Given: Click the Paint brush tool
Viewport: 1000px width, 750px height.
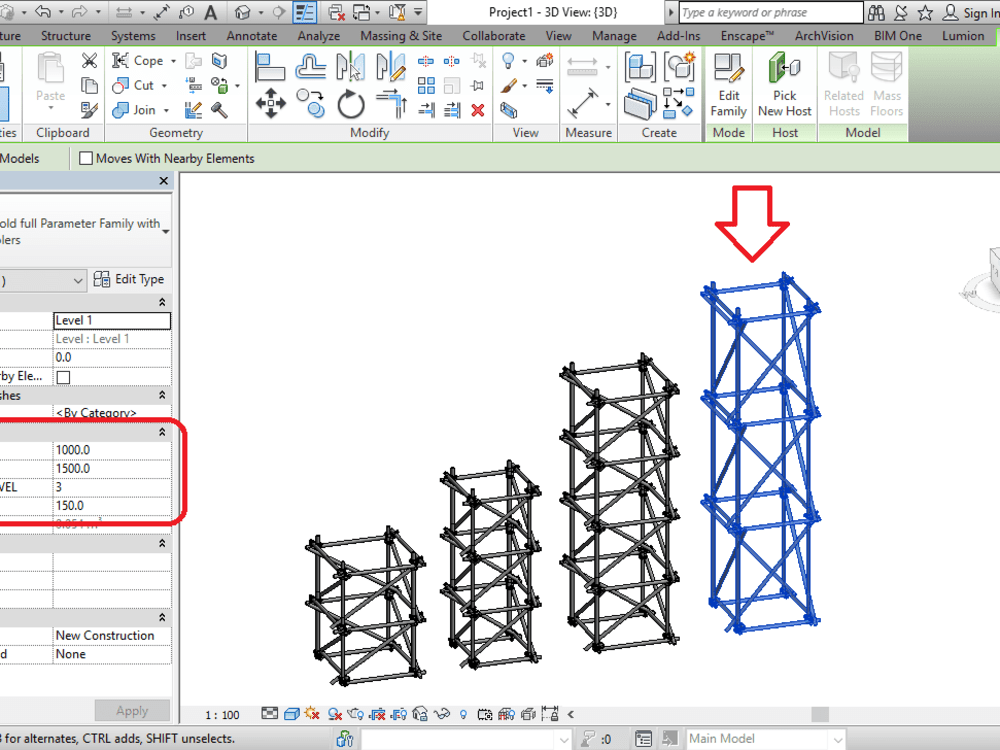Looking at the screenshot, I should point(509,85).
